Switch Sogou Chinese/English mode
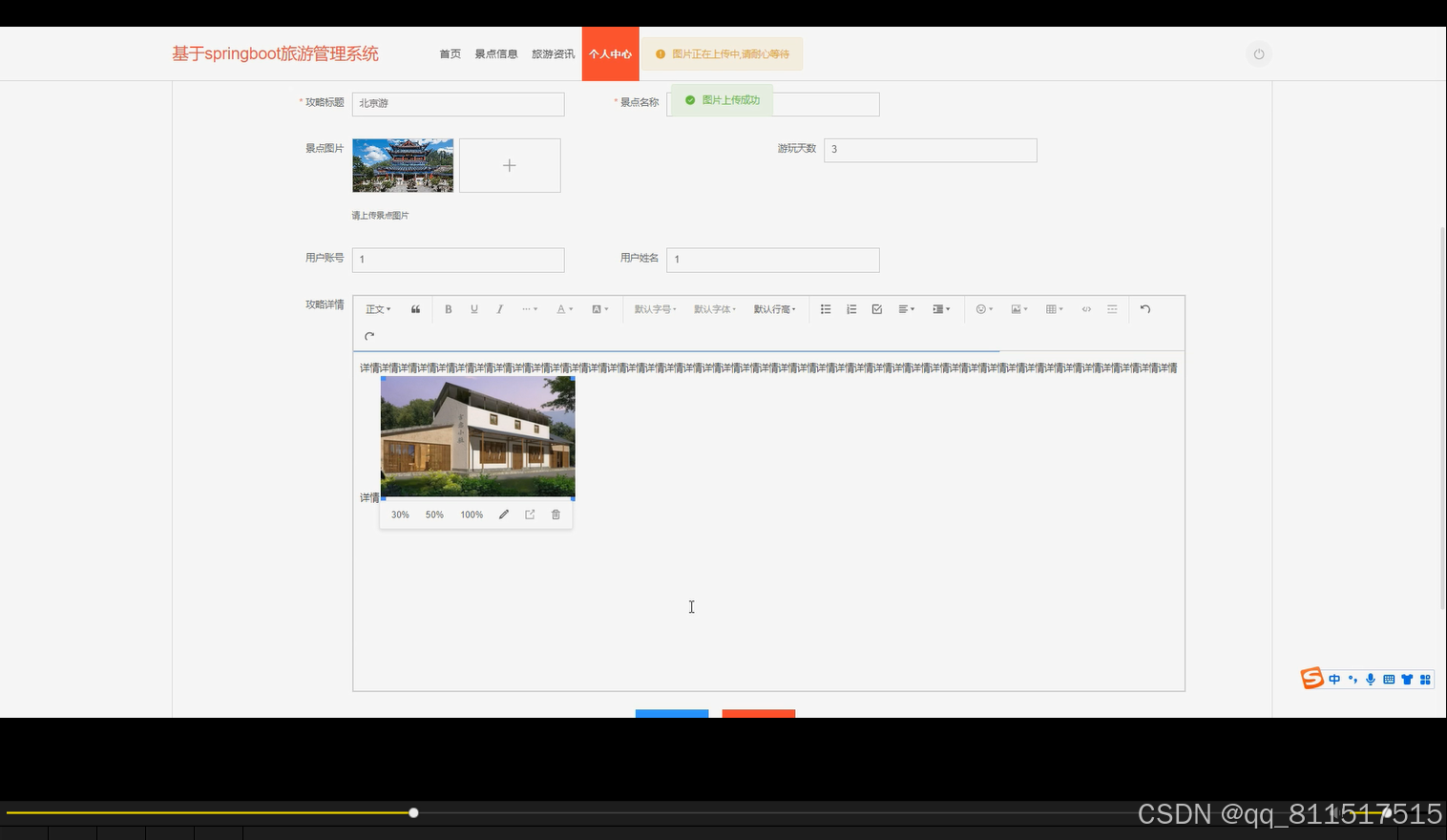Image resolution: width=1447 pixels, height=840 pixels. [x=1334, y=680]
